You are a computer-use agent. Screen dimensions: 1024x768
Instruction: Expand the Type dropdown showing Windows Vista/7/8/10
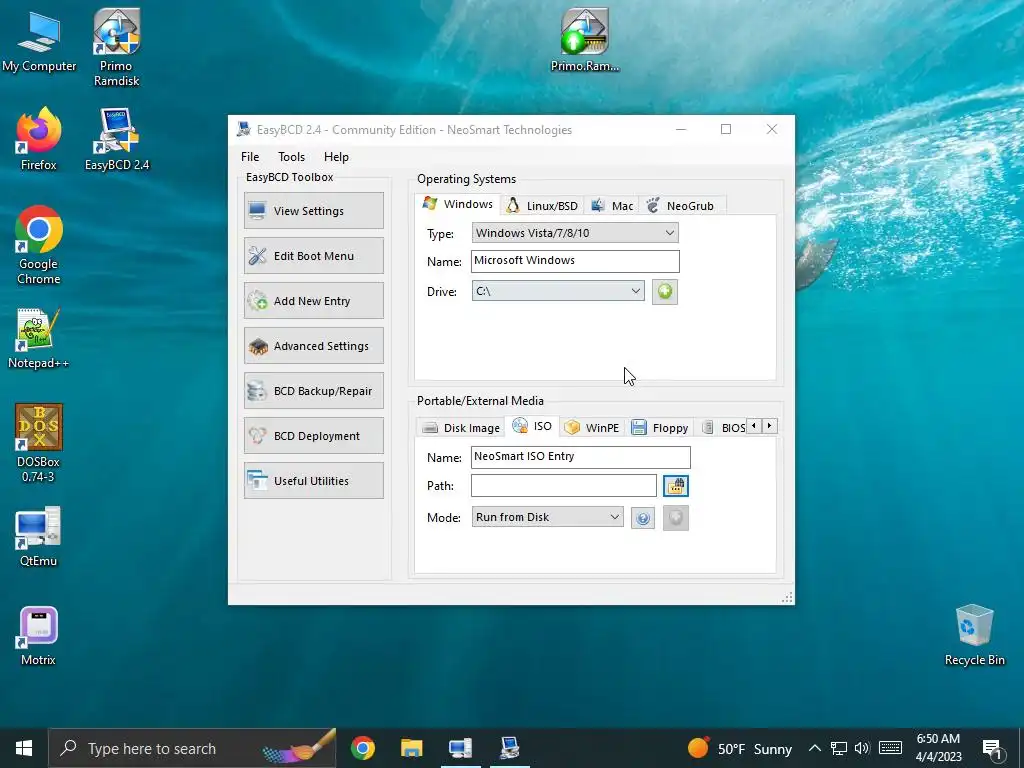[575, 232]
